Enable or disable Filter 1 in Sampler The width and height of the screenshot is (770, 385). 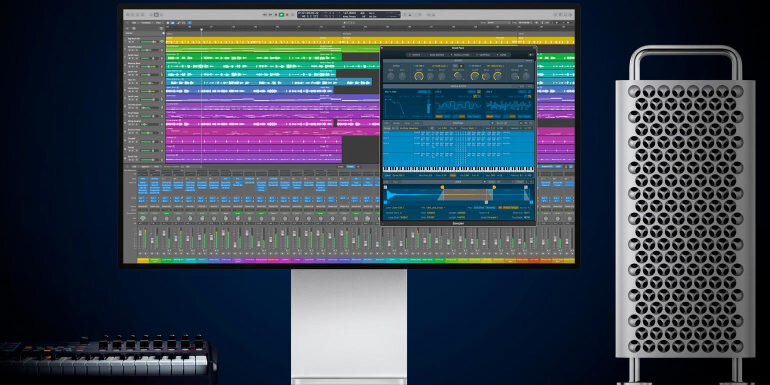pyautogui.click(x=414, y=66)
